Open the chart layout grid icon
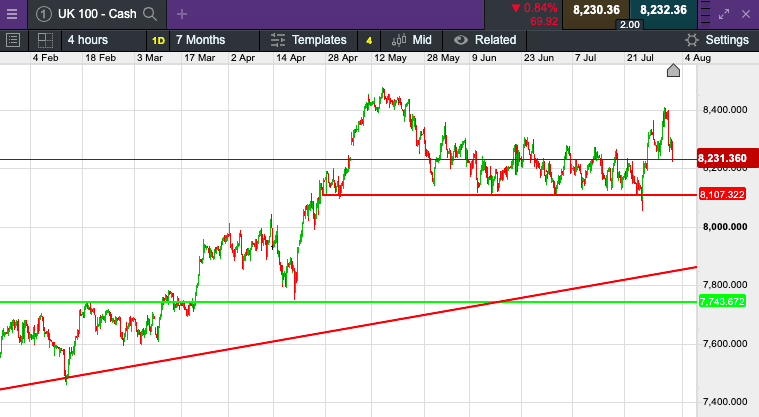Screen dimensions: 759x417 [x=45, y=40]
